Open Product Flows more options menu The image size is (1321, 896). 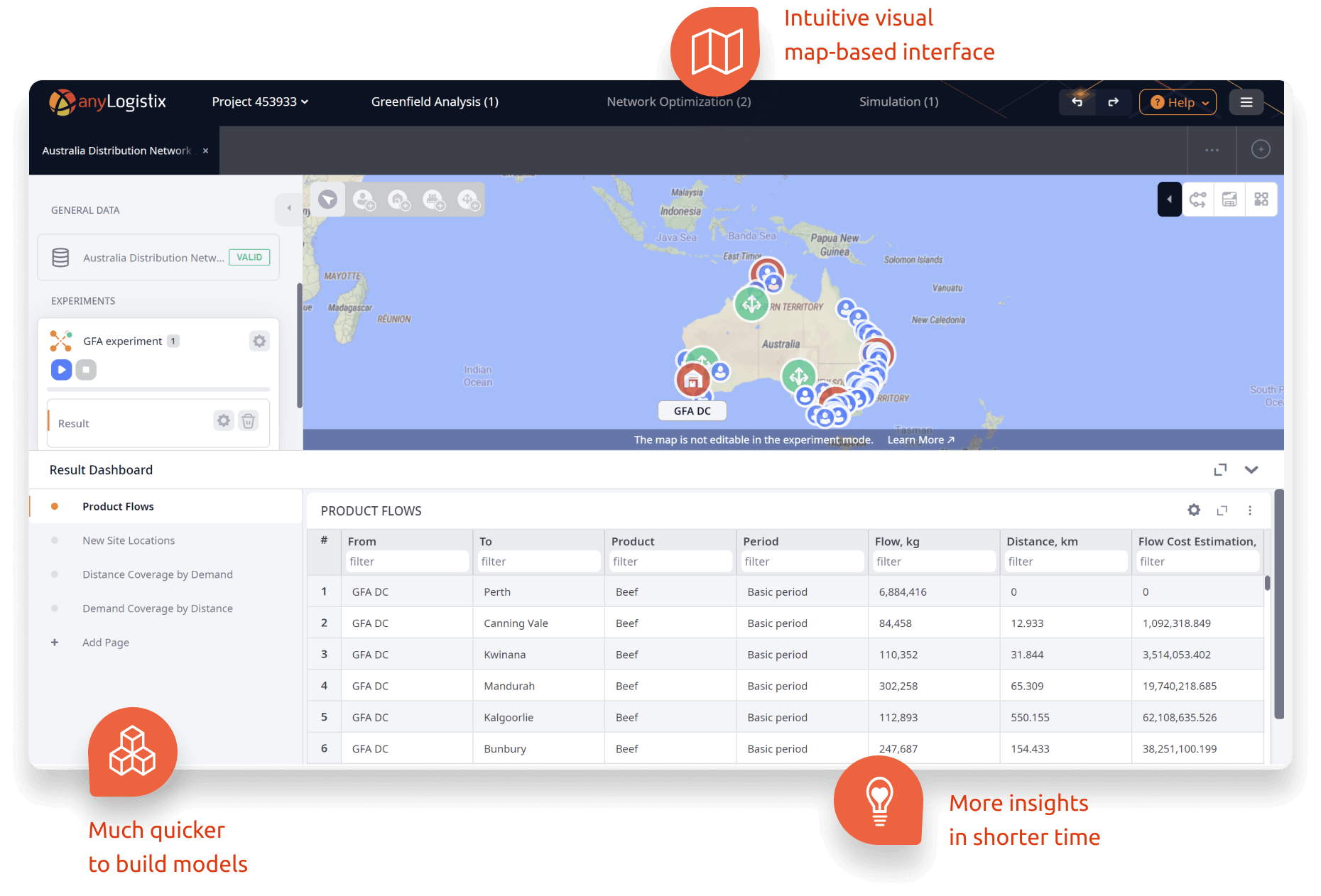coord(1250,510)
